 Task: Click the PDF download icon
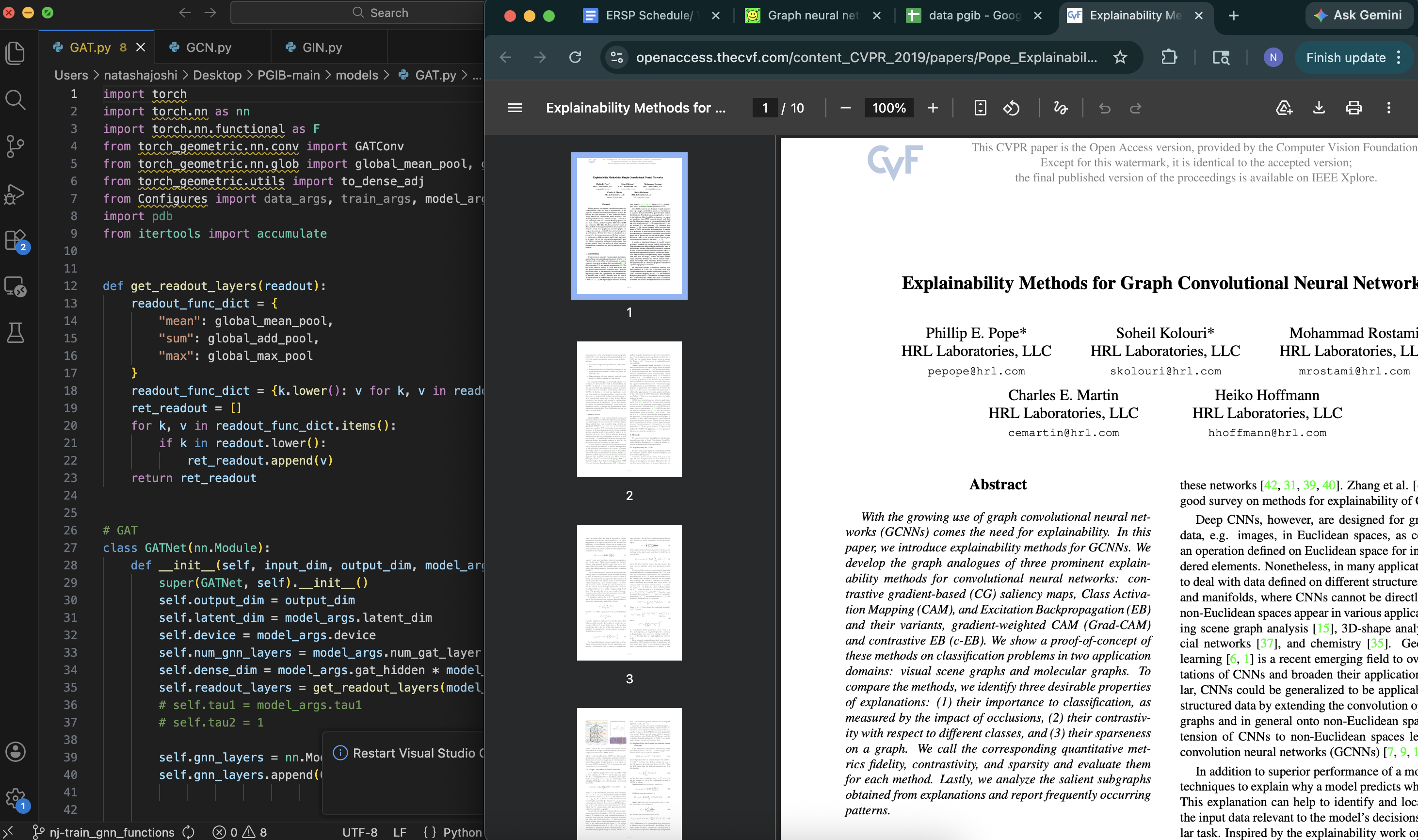coord(1319,108)
